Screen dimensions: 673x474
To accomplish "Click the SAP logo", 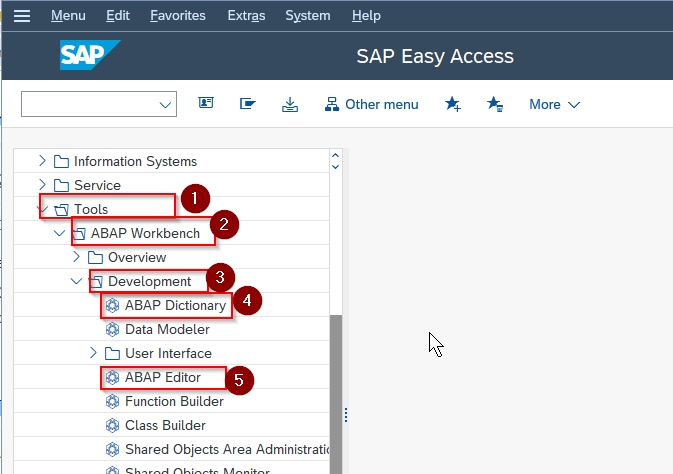I will tap(90, 55).
